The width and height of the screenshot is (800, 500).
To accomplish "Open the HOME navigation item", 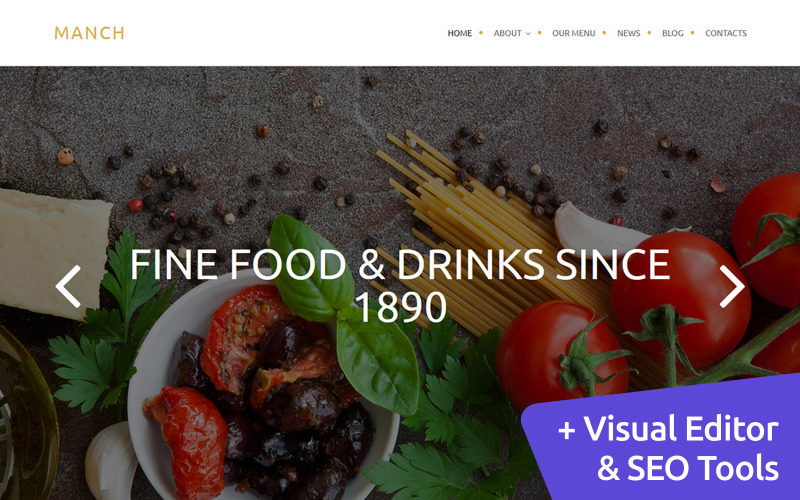I will coord(460,33).
